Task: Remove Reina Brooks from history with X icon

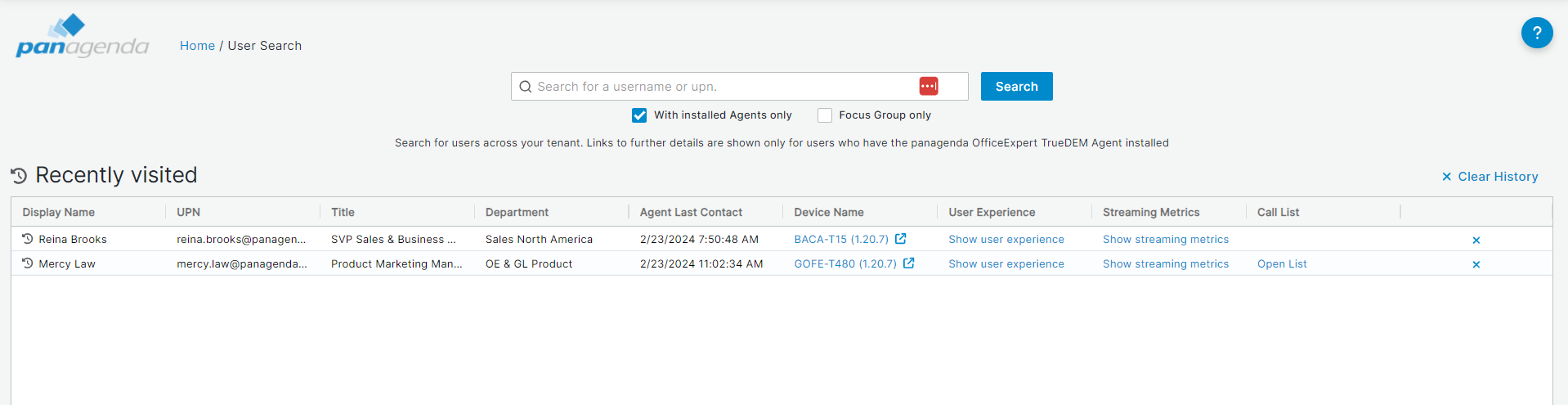Action: tap(1476, 240)
